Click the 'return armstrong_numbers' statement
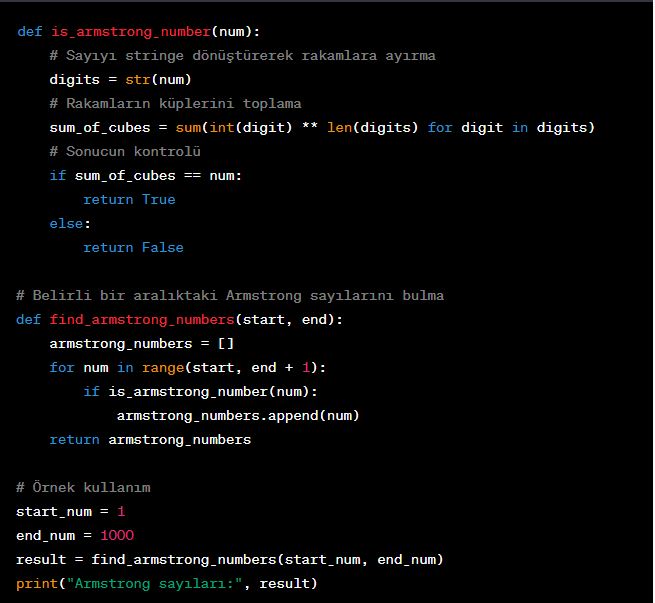Viewport: 655px width, 603px height. [x=150, y=440]
